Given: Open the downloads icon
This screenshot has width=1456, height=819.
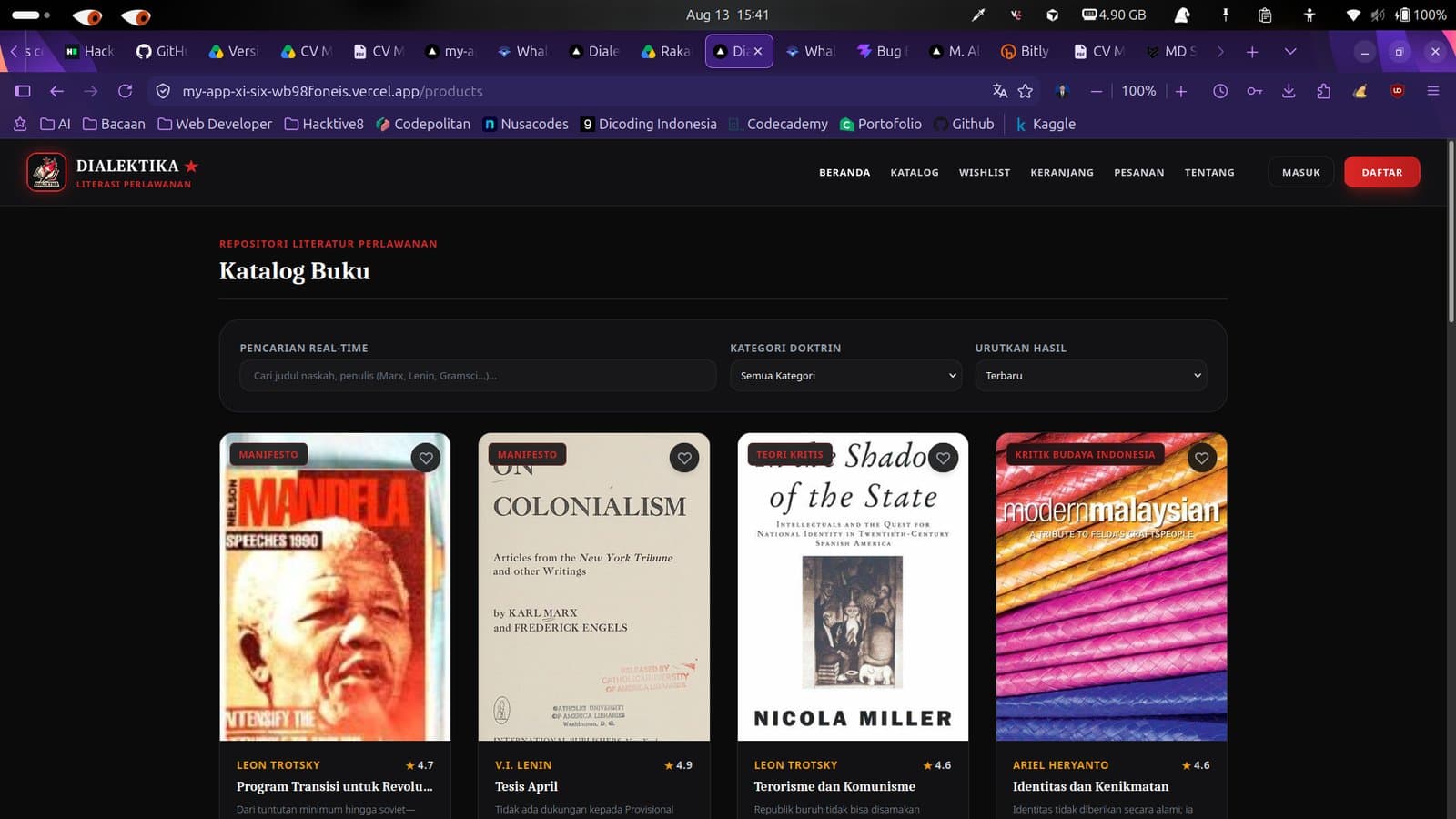Looking at the screenshot, I should coord(1289,91).
